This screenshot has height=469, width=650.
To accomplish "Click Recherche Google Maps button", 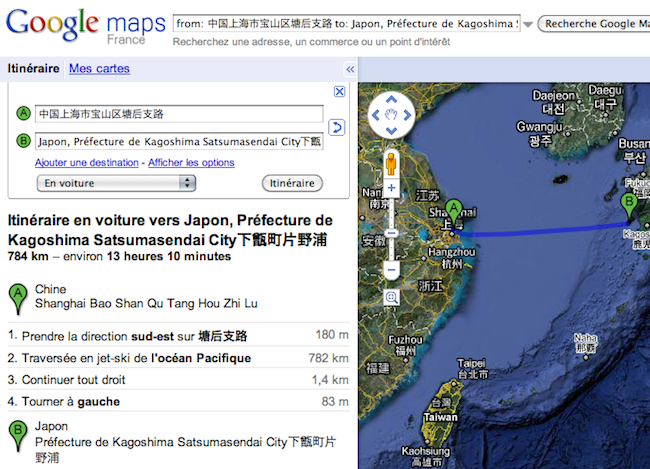I will (x=594, y=24).
